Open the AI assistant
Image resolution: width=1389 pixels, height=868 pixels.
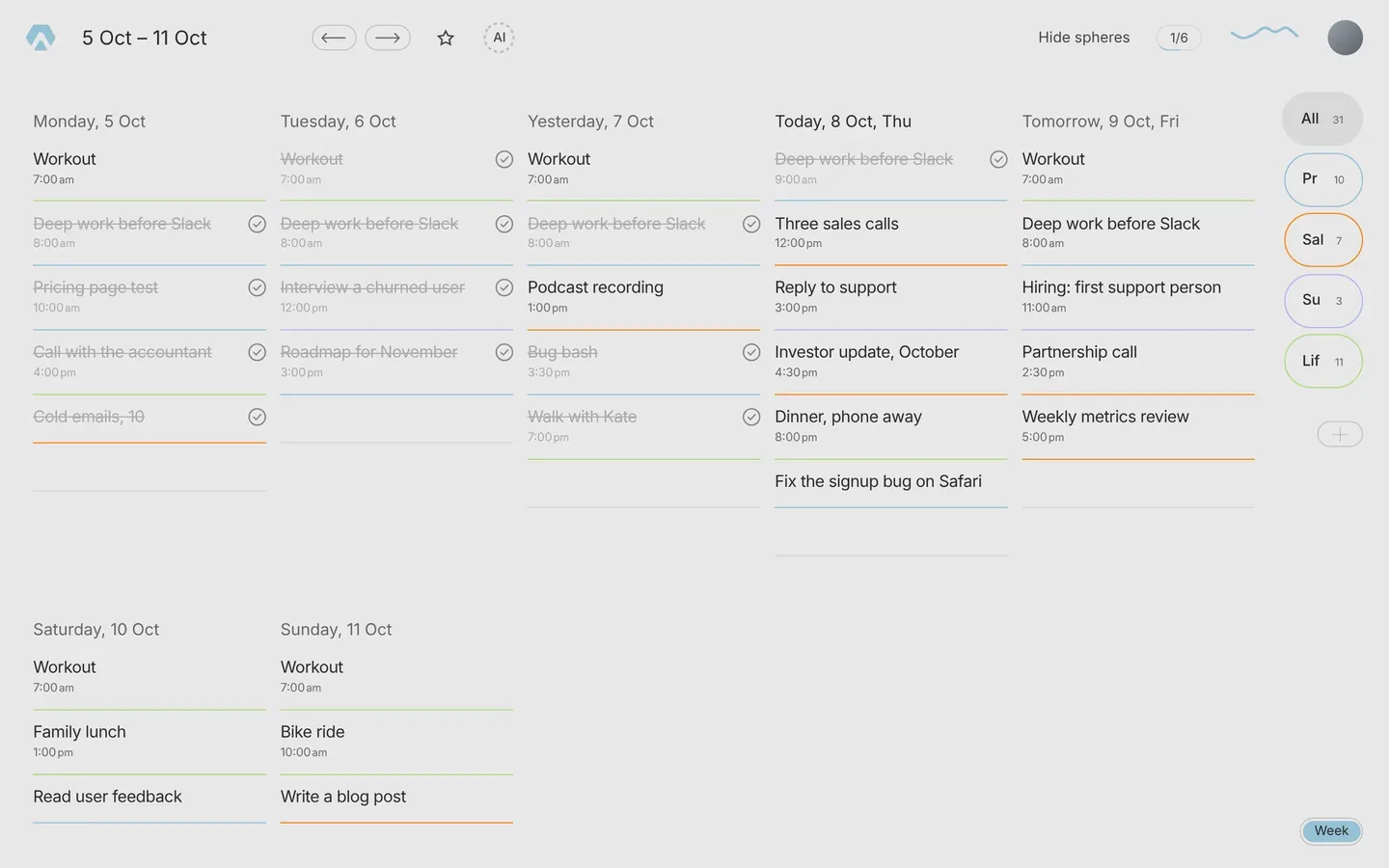[x=499, y=38]
